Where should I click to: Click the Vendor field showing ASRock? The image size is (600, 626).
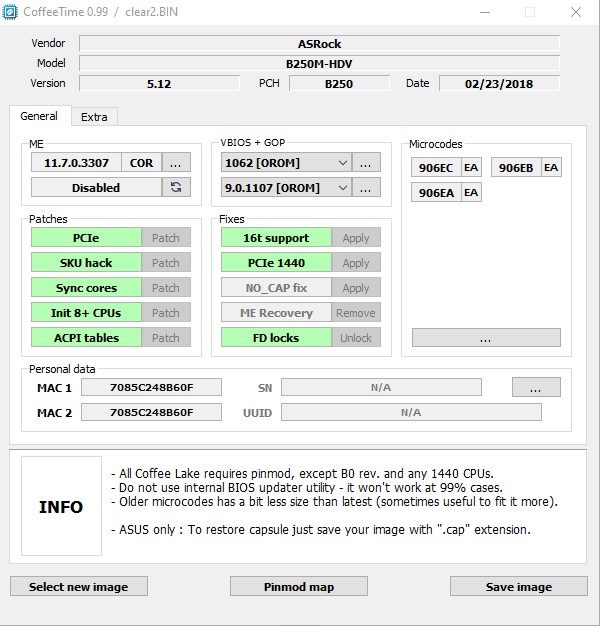319,43
